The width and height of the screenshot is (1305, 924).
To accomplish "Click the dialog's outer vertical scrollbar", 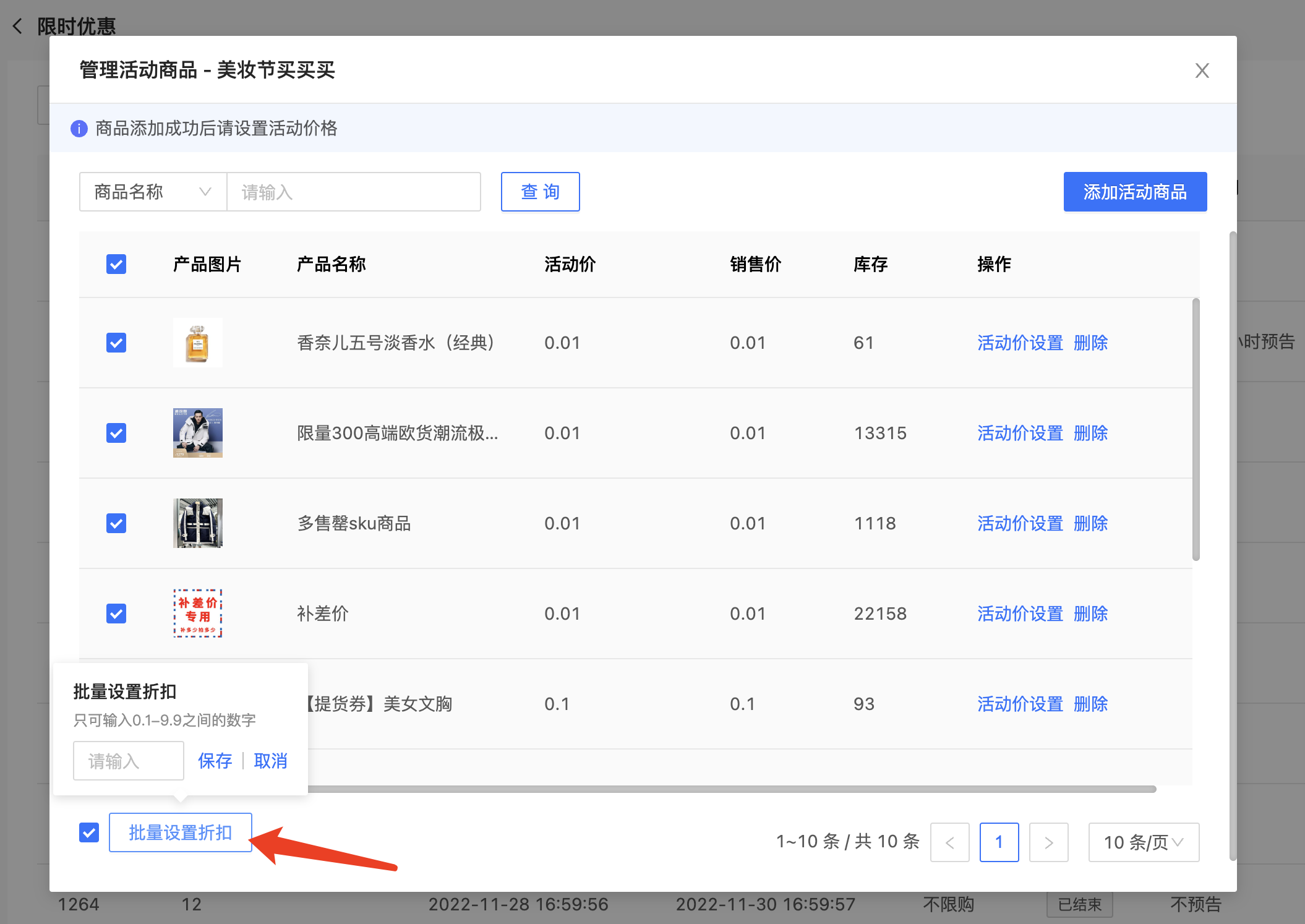I will point(1233,546).
